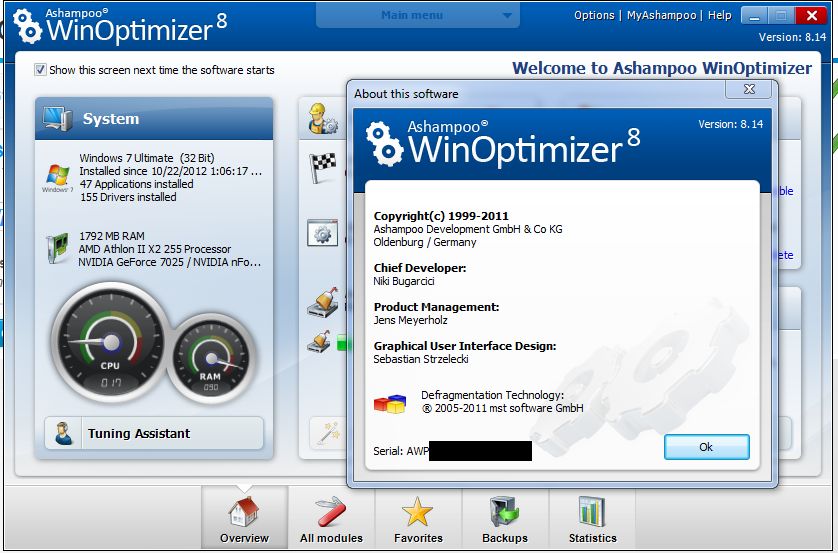This screenshot has width=838, height=553.
Task: Switch to the Overview tab
Action: [244, 517]
